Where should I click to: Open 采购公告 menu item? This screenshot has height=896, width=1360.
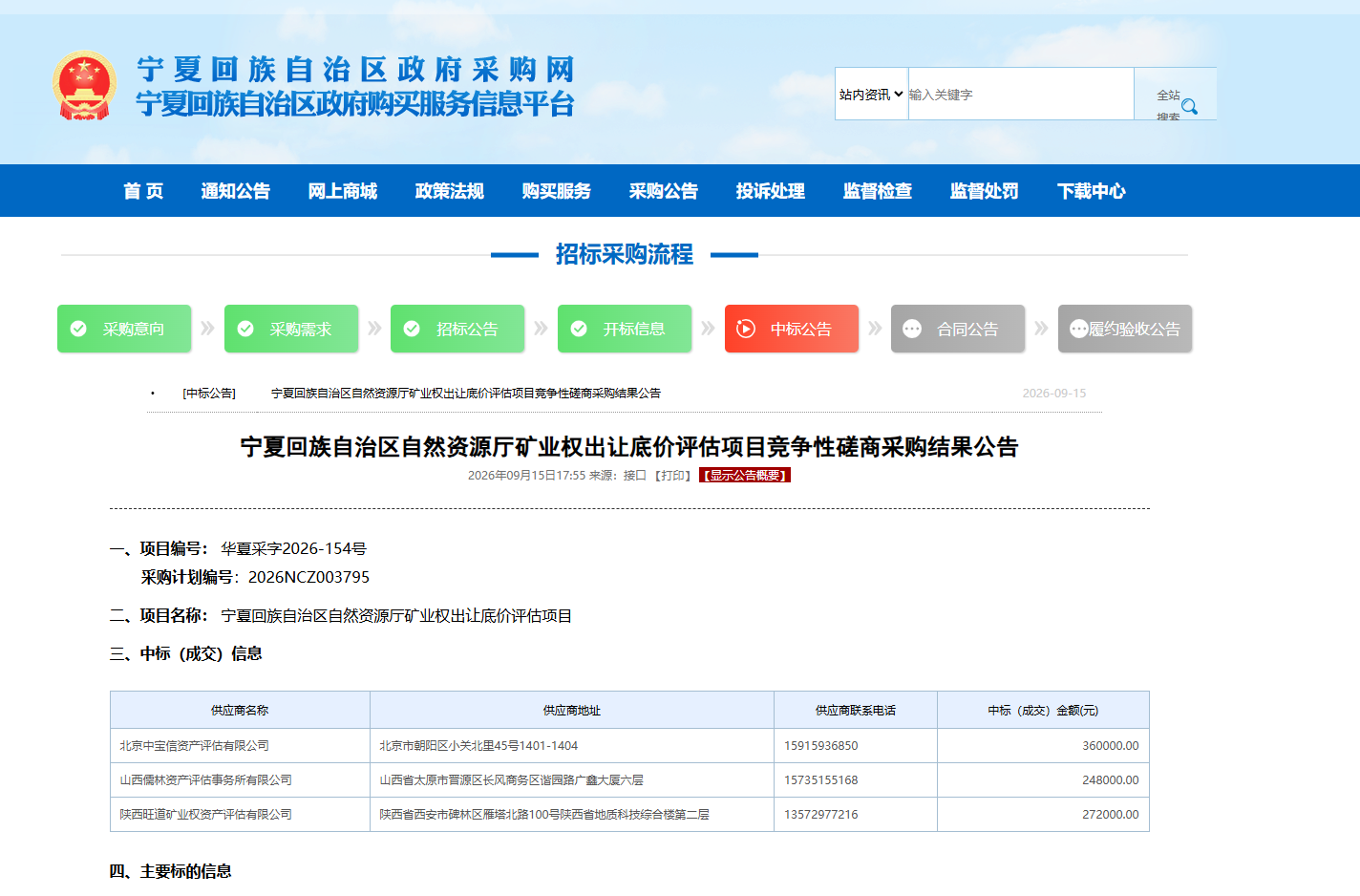tap(664, 191)
